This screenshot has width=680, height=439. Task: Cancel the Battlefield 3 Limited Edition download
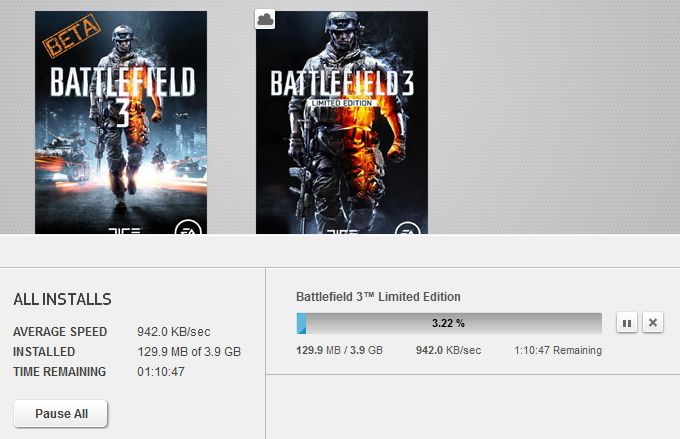[652, 322]
